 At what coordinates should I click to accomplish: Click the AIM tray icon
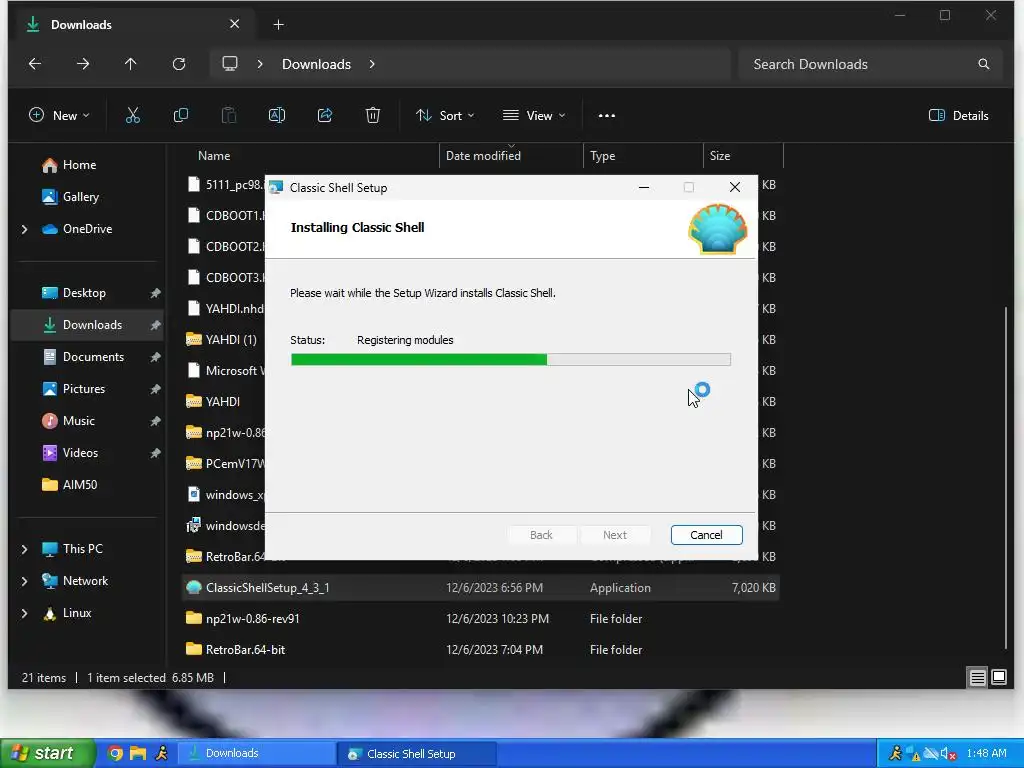click(x=895, y=753)
